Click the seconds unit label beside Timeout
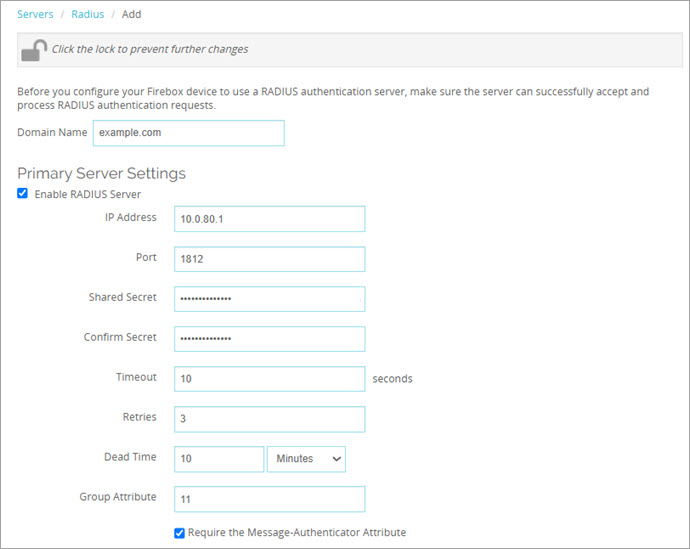 pos(392,379)
